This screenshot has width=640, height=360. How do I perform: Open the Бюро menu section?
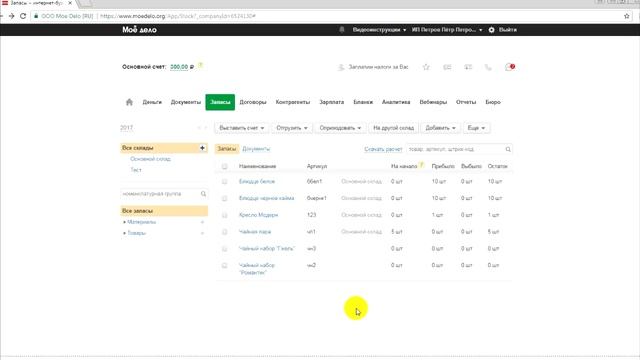(493, 102)
